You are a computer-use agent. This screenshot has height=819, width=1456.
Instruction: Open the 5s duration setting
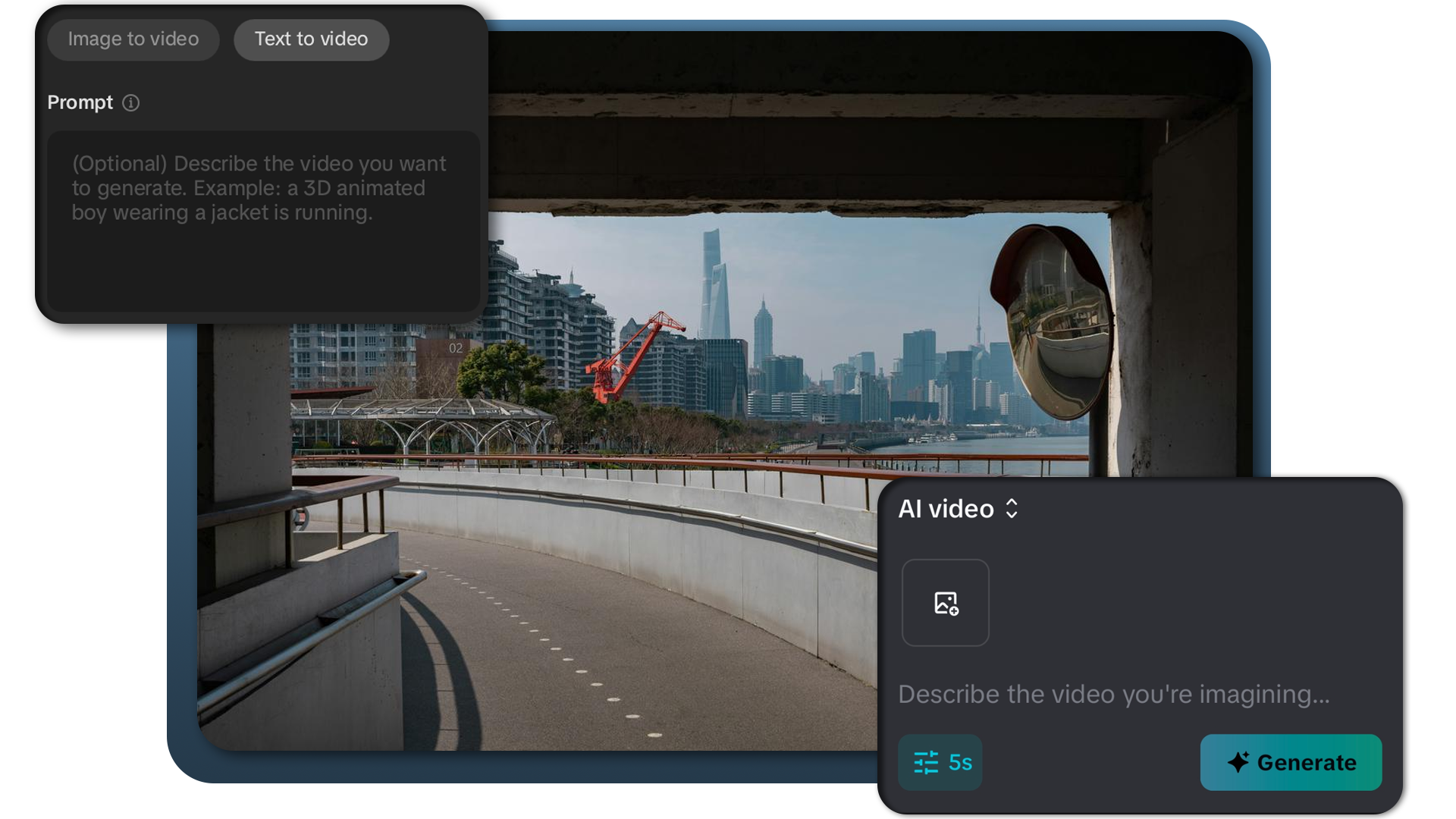pyautogui.click(x=960, y=762)
